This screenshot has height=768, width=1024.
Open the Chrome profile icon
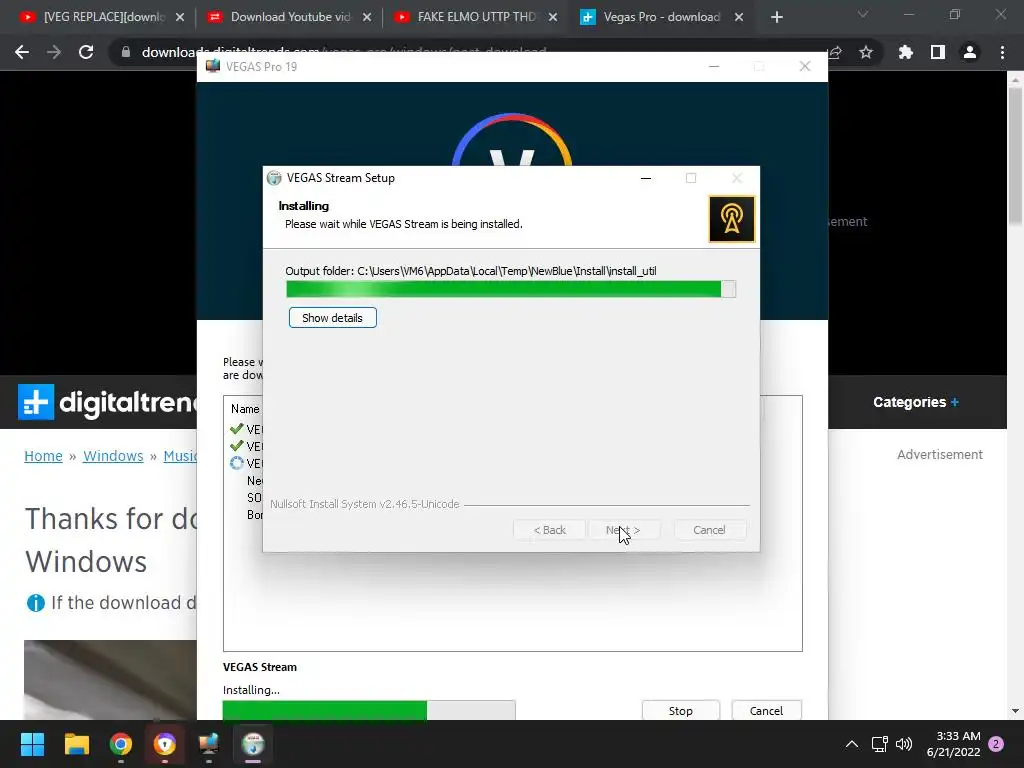970,52
